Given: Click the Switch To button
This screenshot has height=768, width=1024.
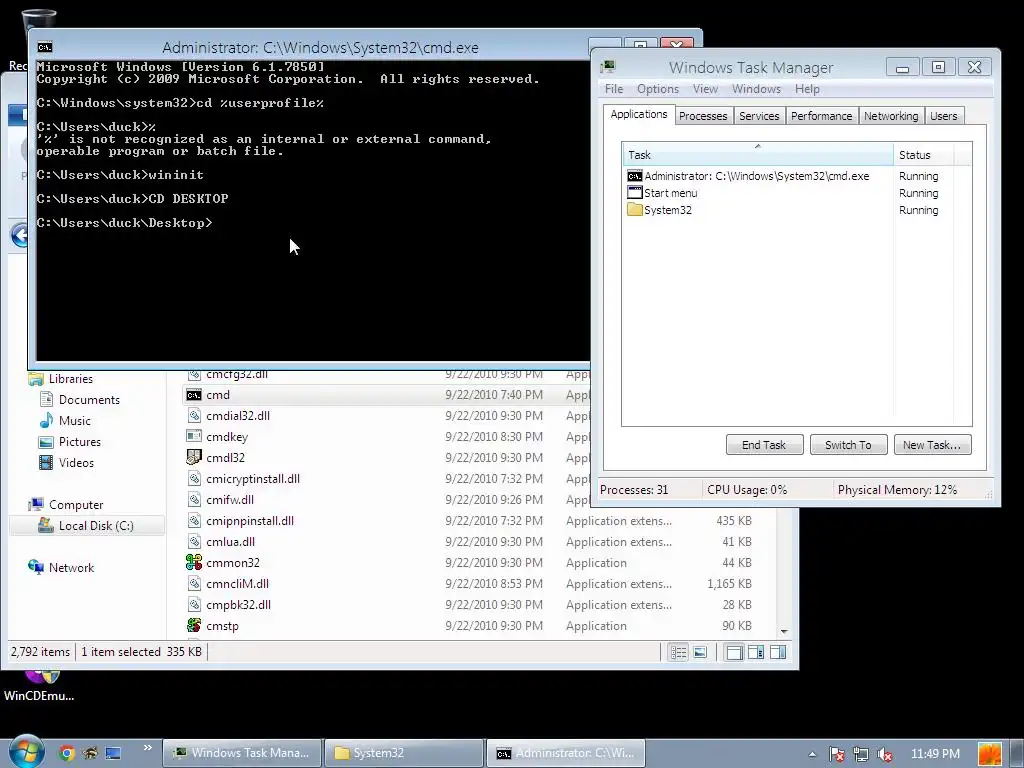Looking at the screenshot, I should (848, 445).
